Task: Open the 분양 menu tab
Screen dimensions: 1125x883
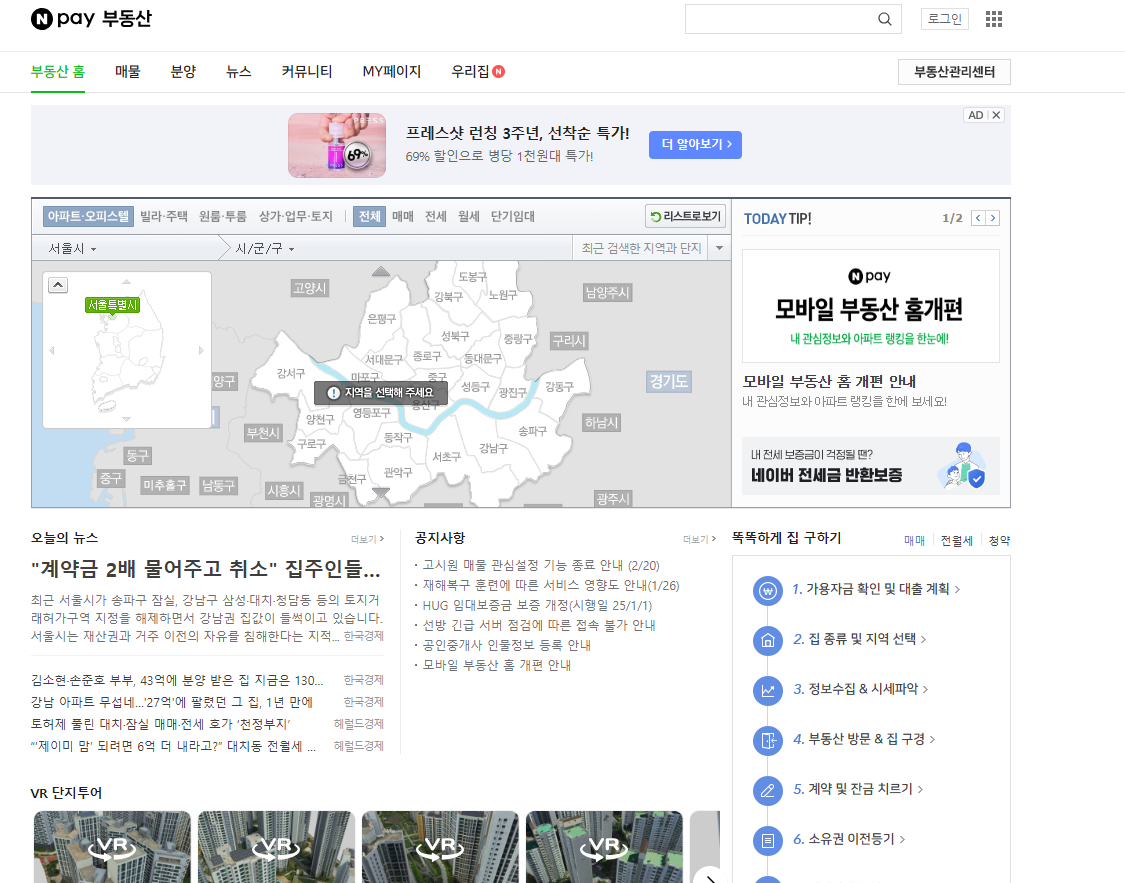Action: click(x=183, y=71)
